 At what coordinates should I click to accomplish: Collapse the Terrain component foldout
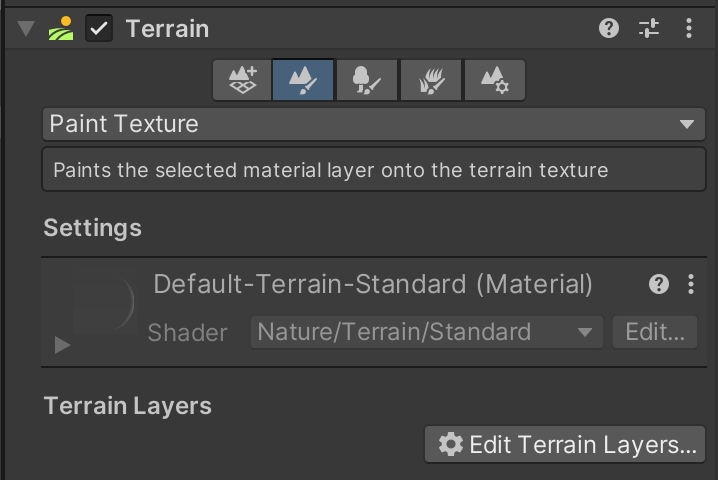coord(25,29)
